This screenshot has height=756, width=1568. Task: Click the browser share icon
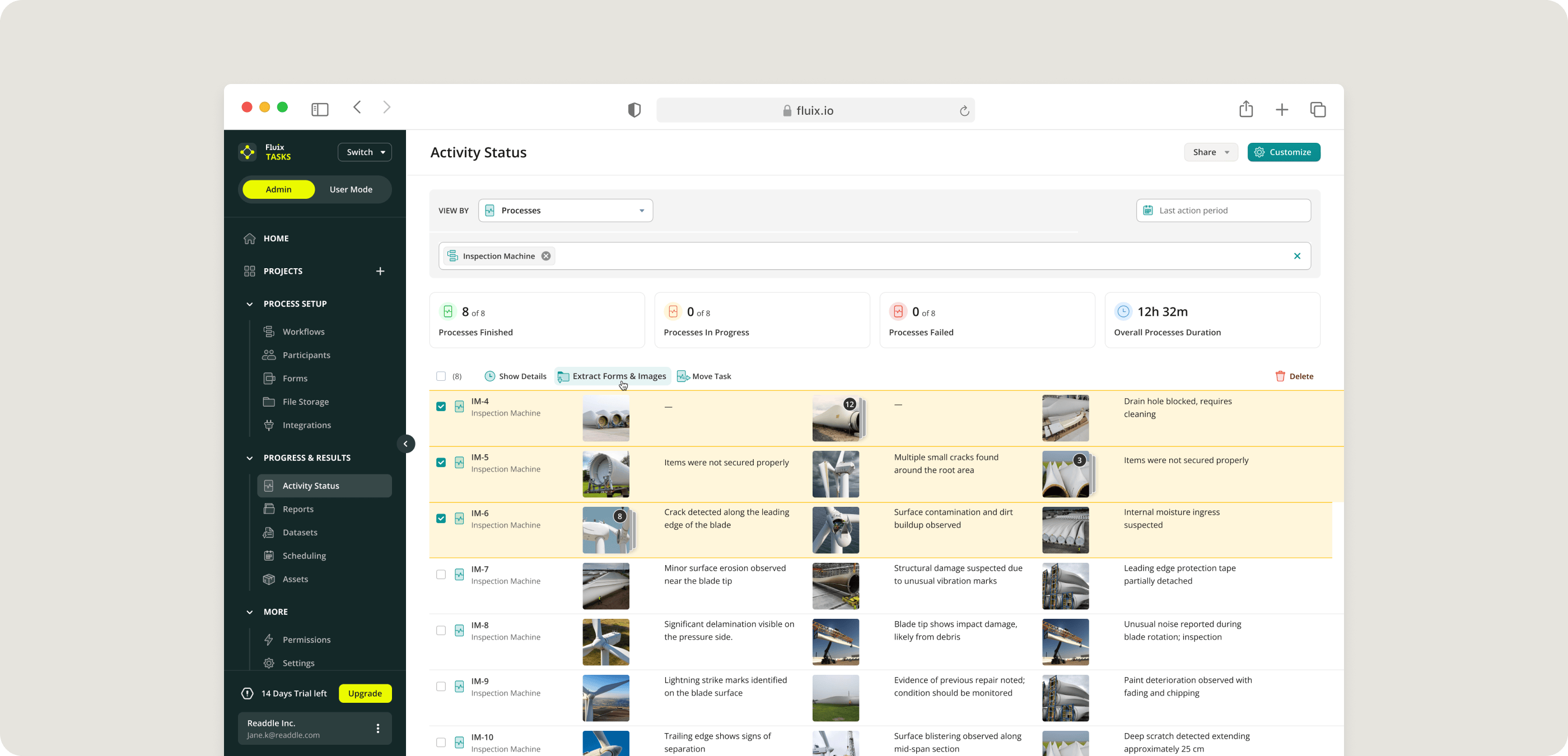point(1246,110)
